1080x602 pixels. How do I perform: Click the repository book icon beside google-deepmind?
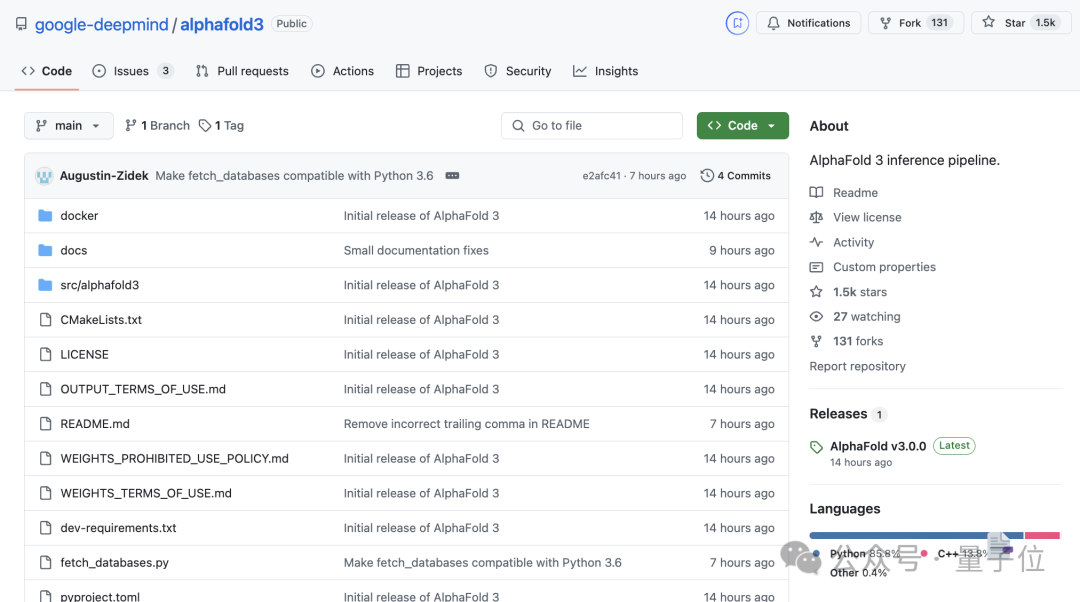21,24
